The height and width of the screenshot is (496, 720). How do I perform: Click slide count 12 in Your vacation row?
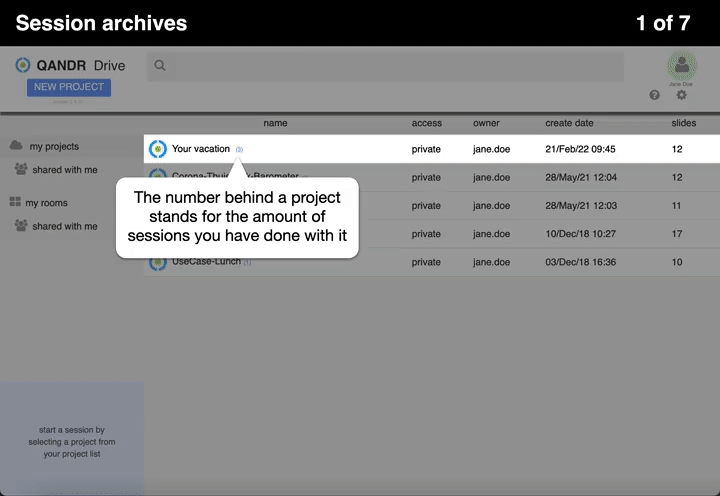tap(677, 149)
